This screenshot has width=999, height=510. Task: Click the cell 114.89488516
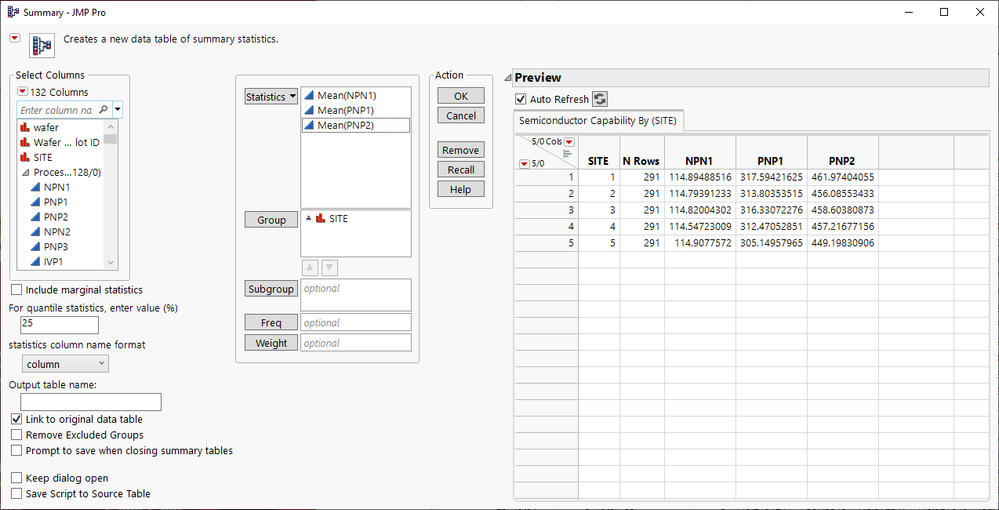tap(700, 177)
